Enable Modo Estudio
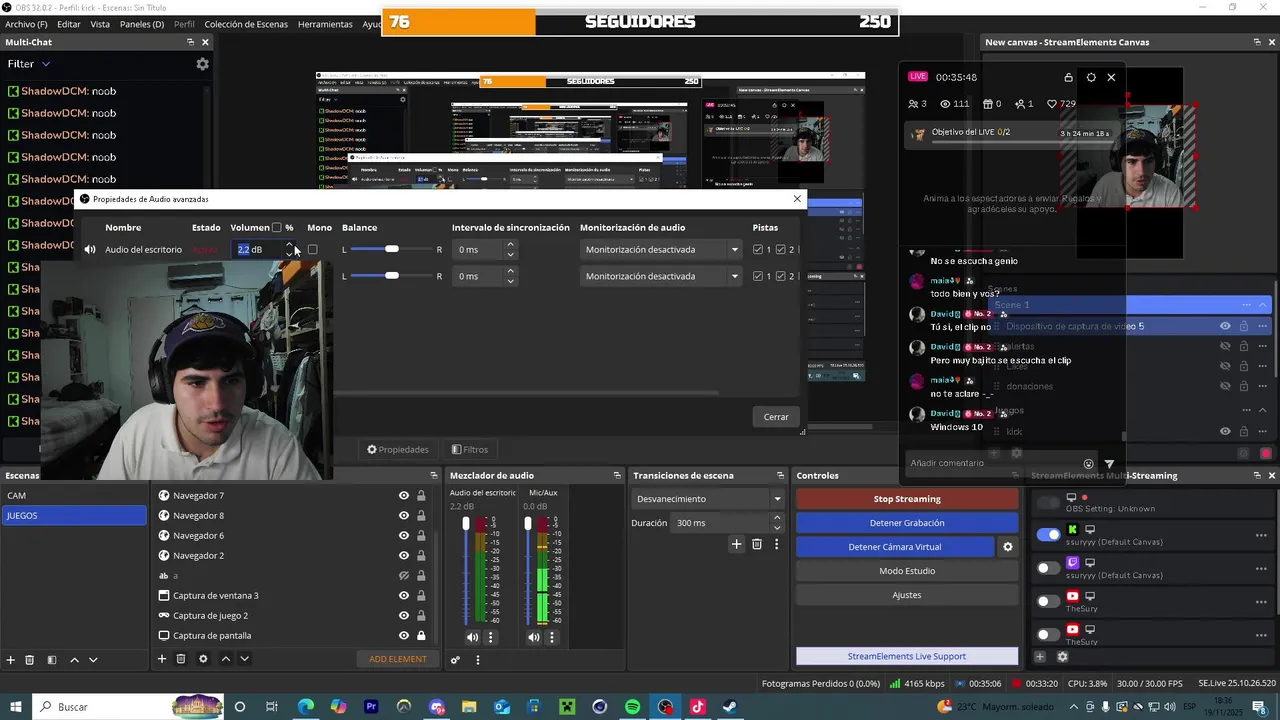Viewport: 1280px width, 720px height. [907, 571]
